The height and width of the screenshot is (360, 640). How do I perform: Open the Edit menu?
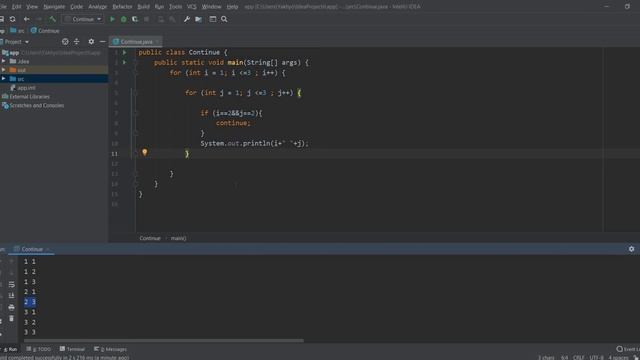(16, 7)
